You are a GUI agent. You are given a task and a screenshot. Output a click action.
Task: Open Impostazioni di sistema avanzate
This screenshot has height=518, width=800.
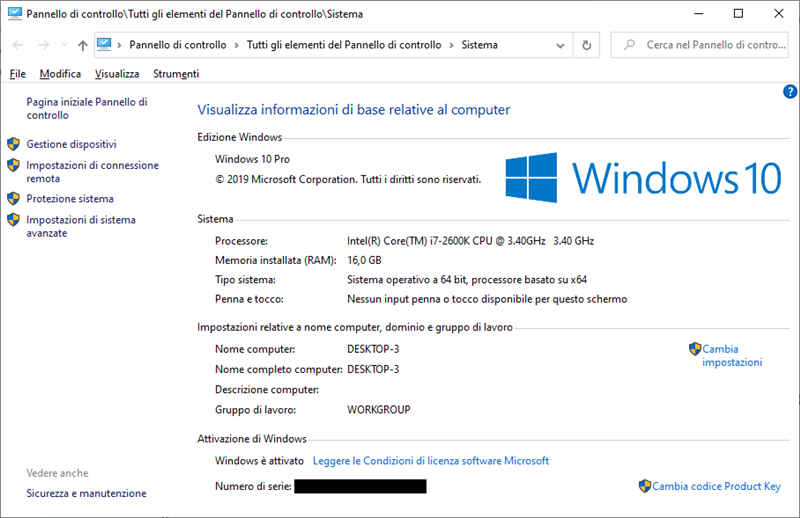click(81, 226)
